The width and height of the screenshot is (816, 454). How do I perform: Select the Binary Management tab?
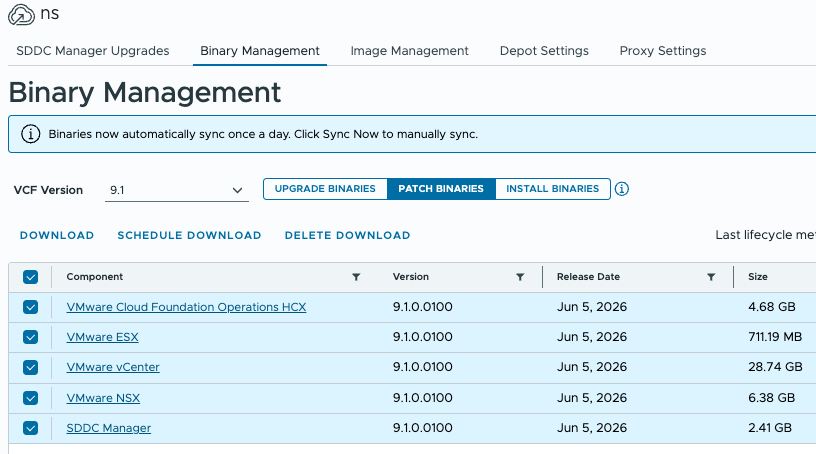[260, 51]
